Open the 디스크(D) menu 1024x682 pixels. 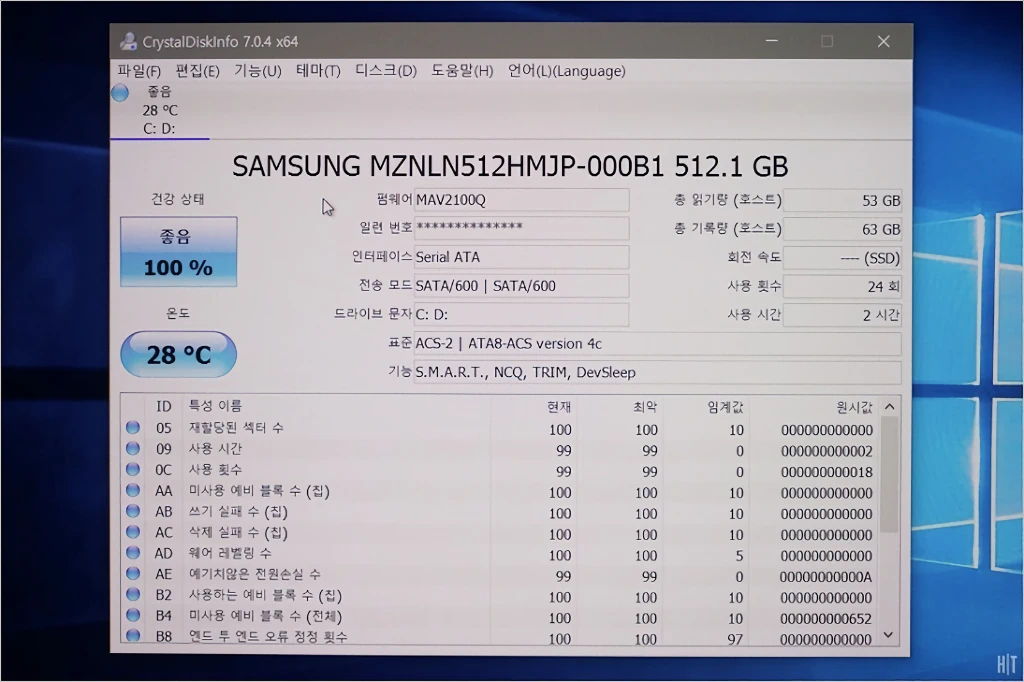pyautogui.click(x=386, y=71)
